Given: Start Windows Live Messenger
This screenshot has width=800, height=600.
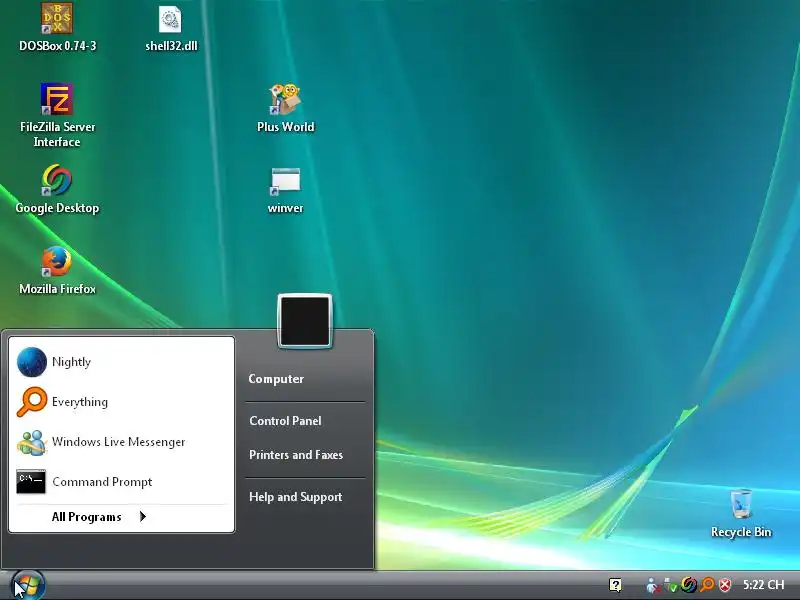Looking at the screenshot, I should click(x=121, y=442).
